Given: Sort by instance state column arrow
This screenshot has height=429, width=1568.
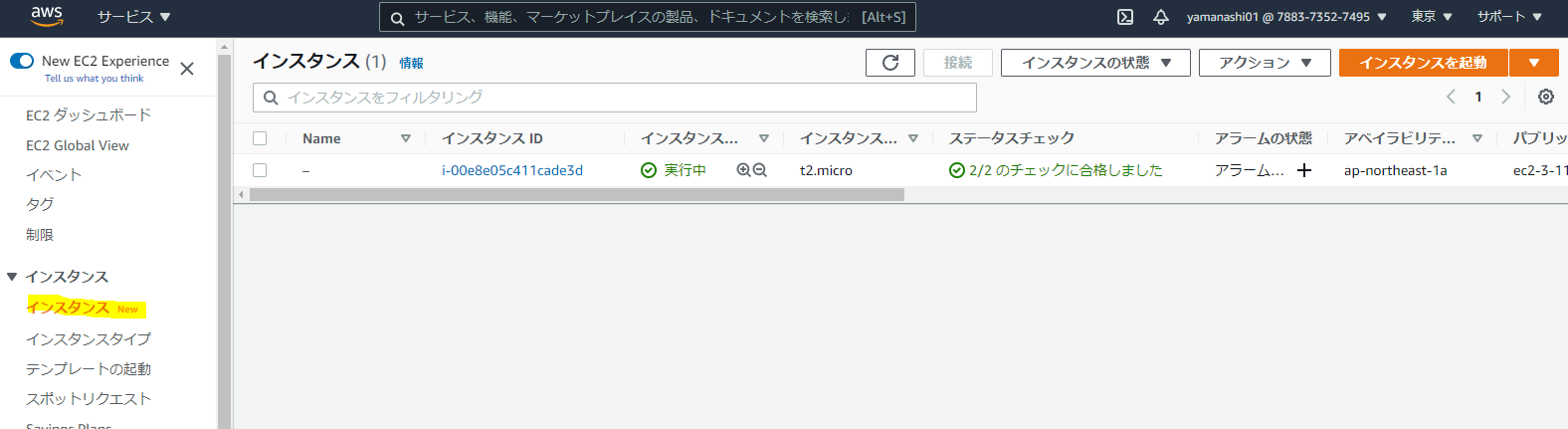Looking at the screenshot, I should [x=764, y=138].
